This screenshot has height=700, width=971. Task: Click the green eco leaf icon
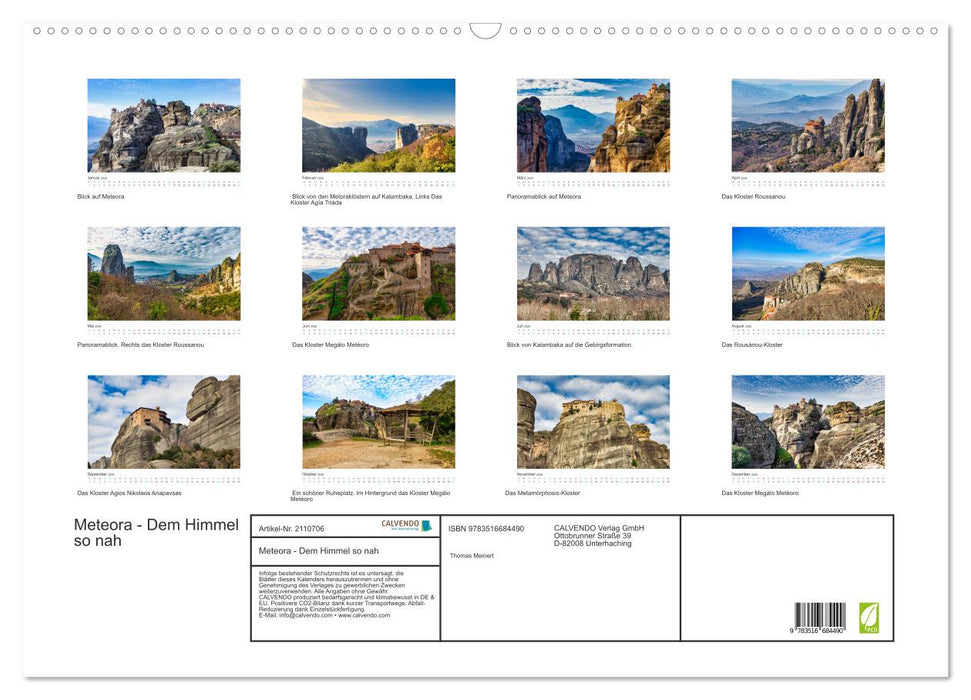tap(869, 617)
